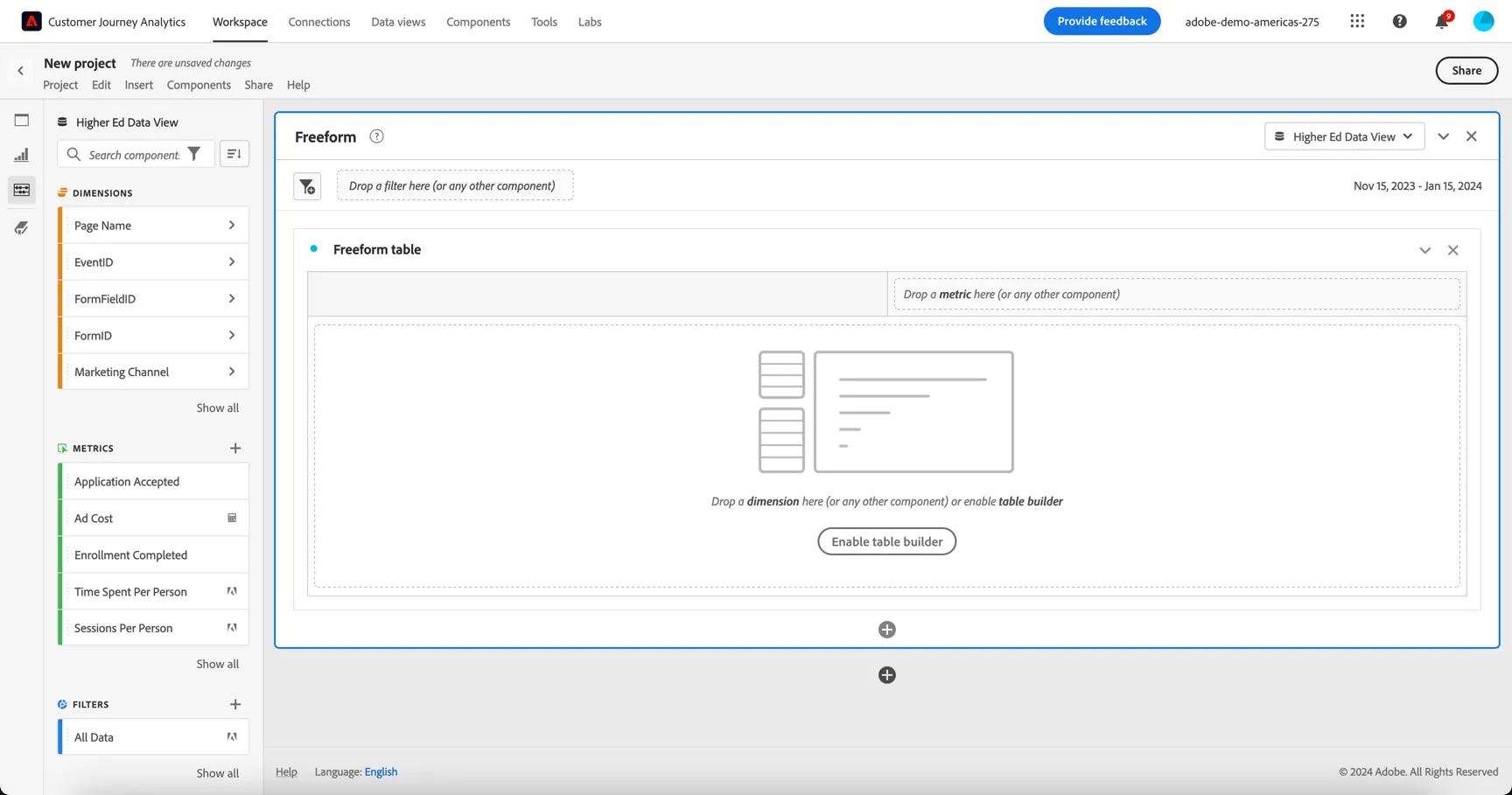This screenshot has width=1512, height=795.
Task: Add visualization with plus inside panel
Action: tap(887, 630)
